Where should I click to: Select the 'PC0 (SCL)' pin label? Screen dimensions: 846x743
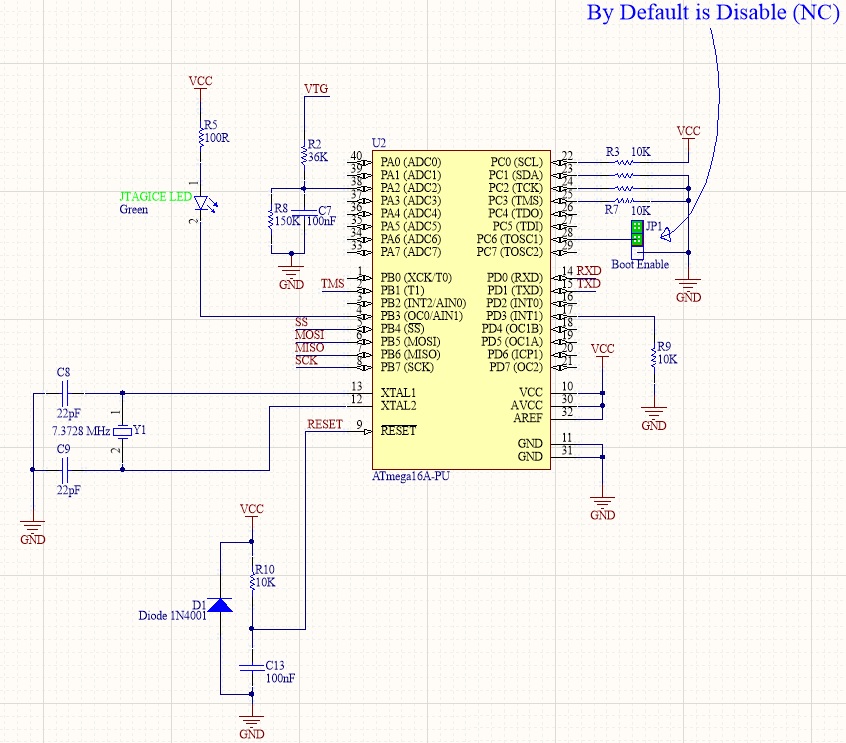[516, 162]
